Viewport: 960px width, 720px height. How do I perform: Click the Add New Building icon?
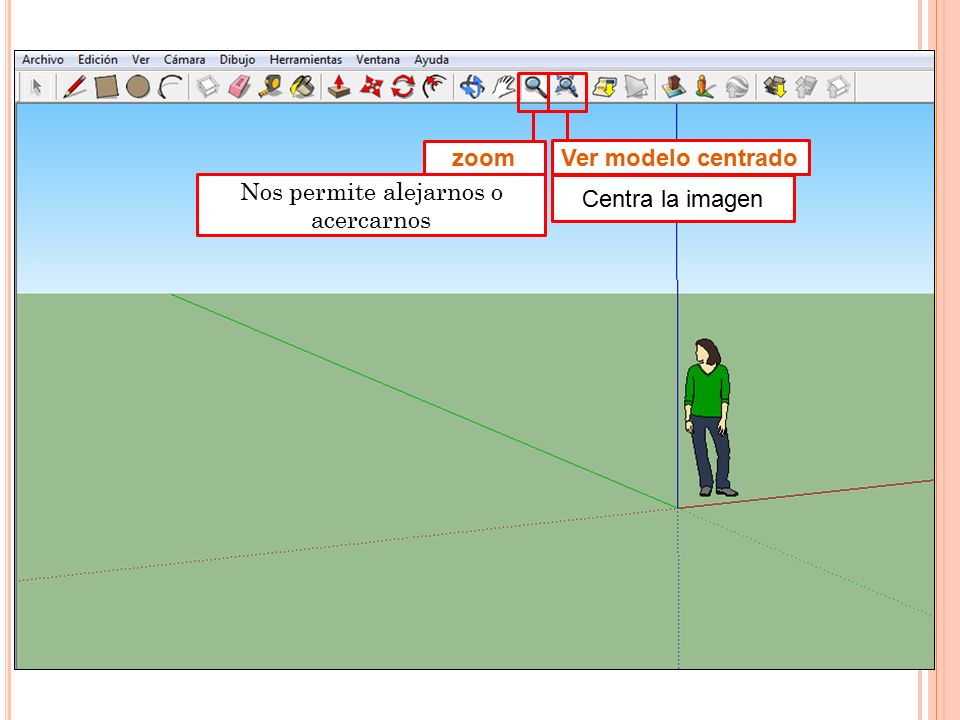point(673,87)
